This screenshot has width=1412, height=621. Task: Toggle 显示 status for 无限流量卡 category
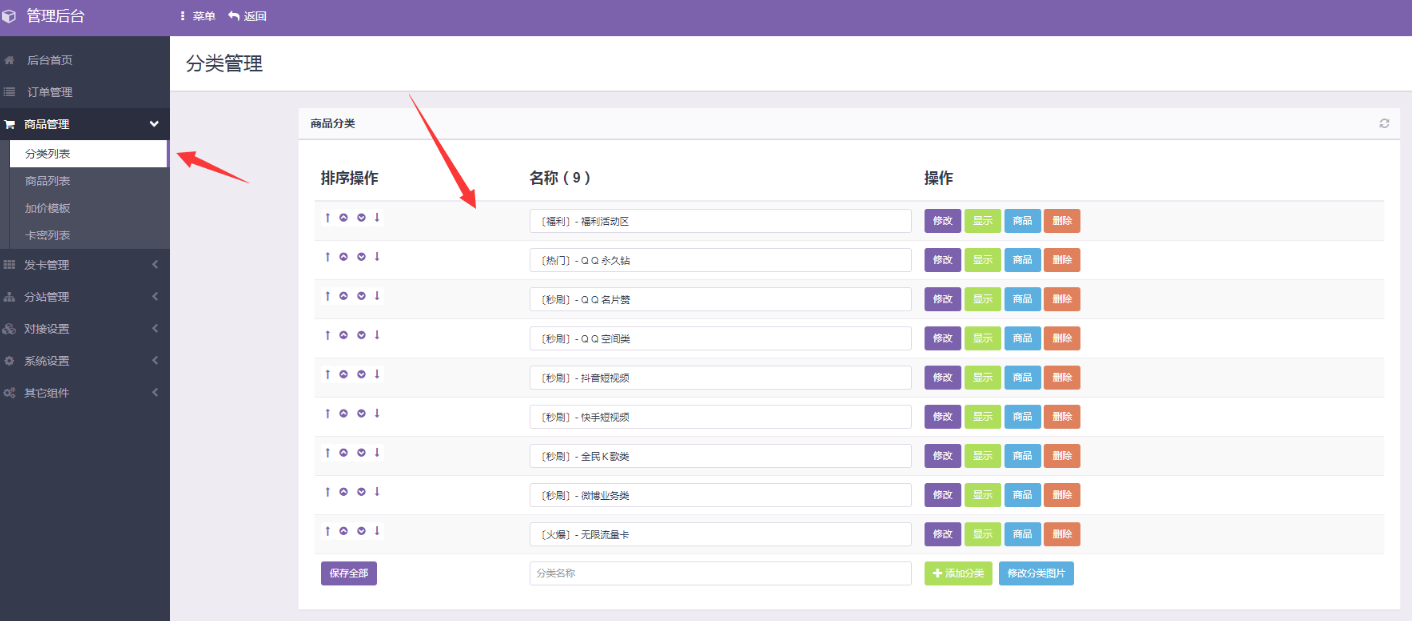[x=982, y=534]
